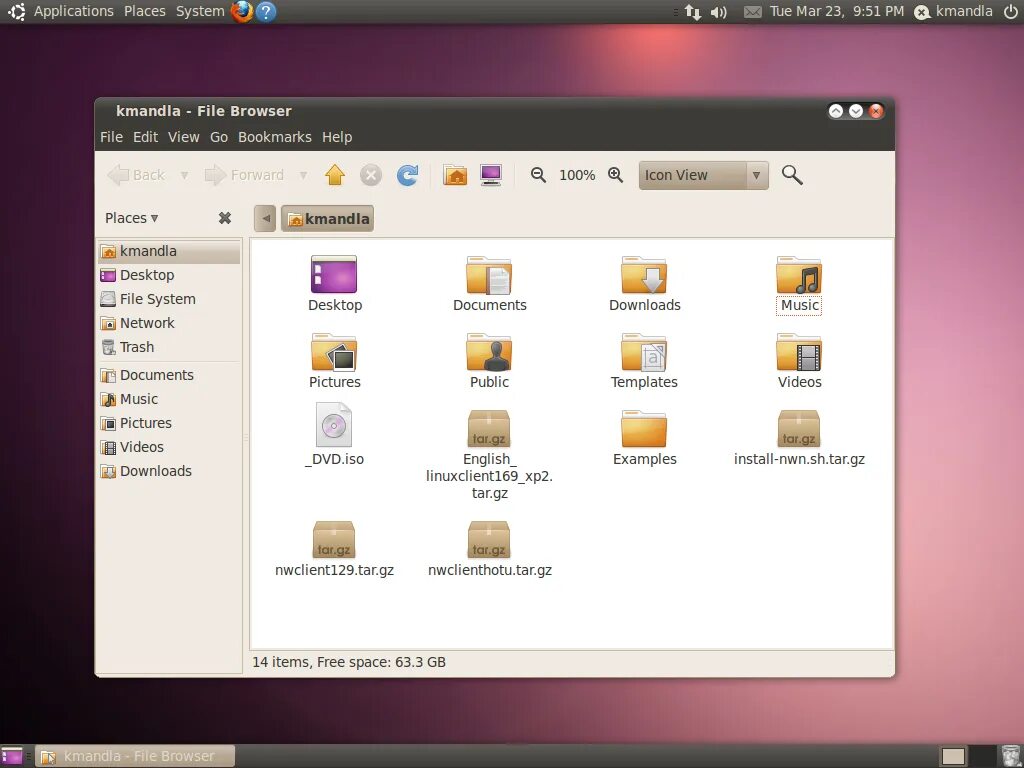Select the Pictures folder icon in main pane

click(334, 352)
